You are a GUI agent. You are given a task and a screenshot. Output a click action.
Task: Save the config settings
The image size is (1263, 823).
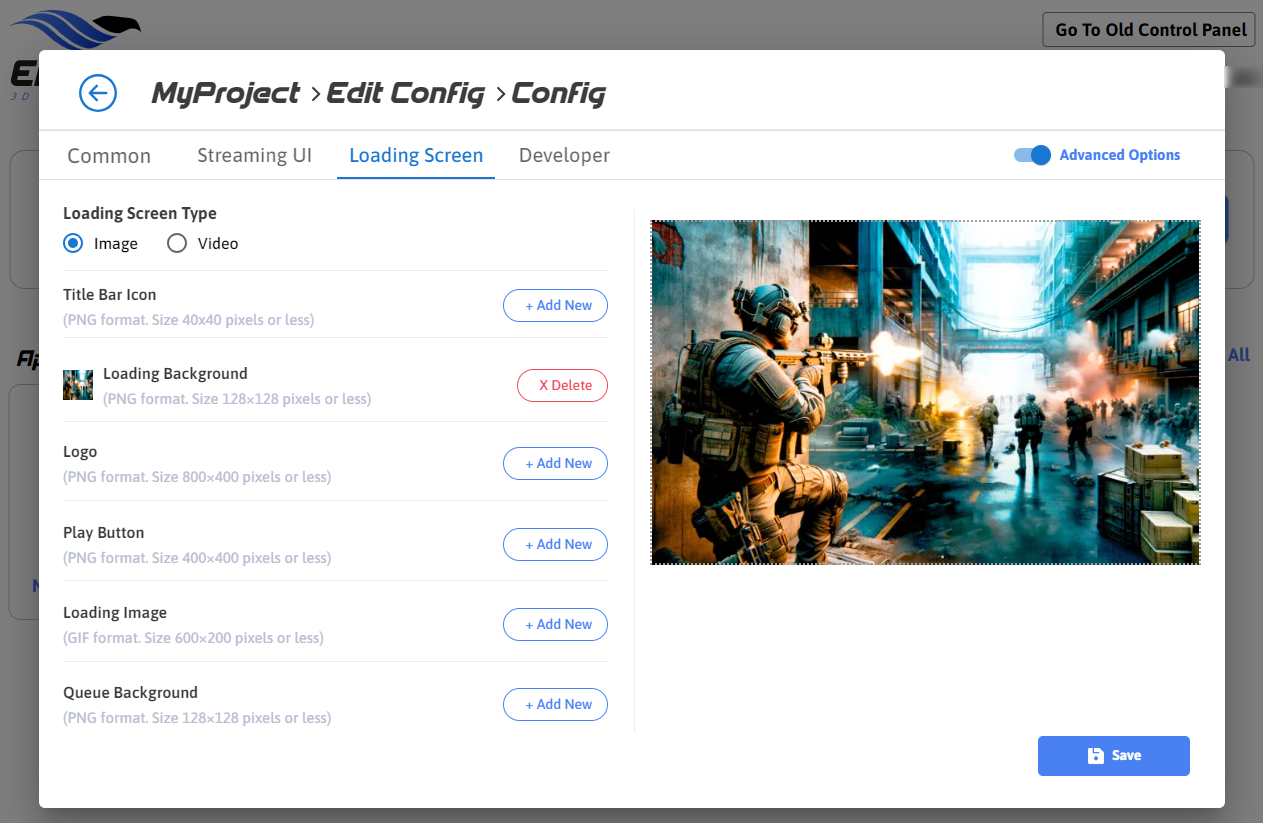pos(1113,756)
